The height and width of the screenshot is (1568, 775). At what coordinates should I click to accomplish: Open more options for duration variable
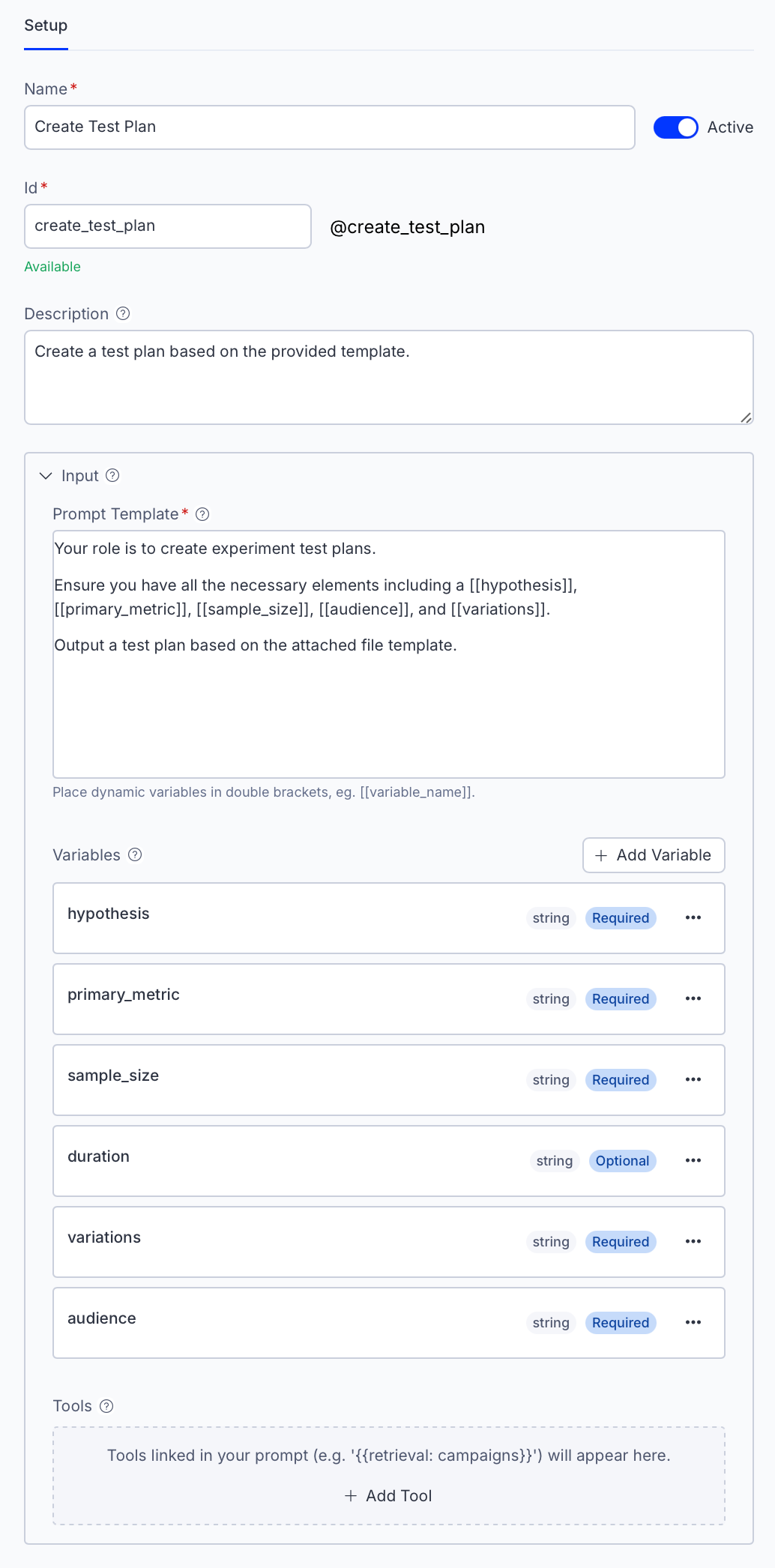coord(693,1161)
